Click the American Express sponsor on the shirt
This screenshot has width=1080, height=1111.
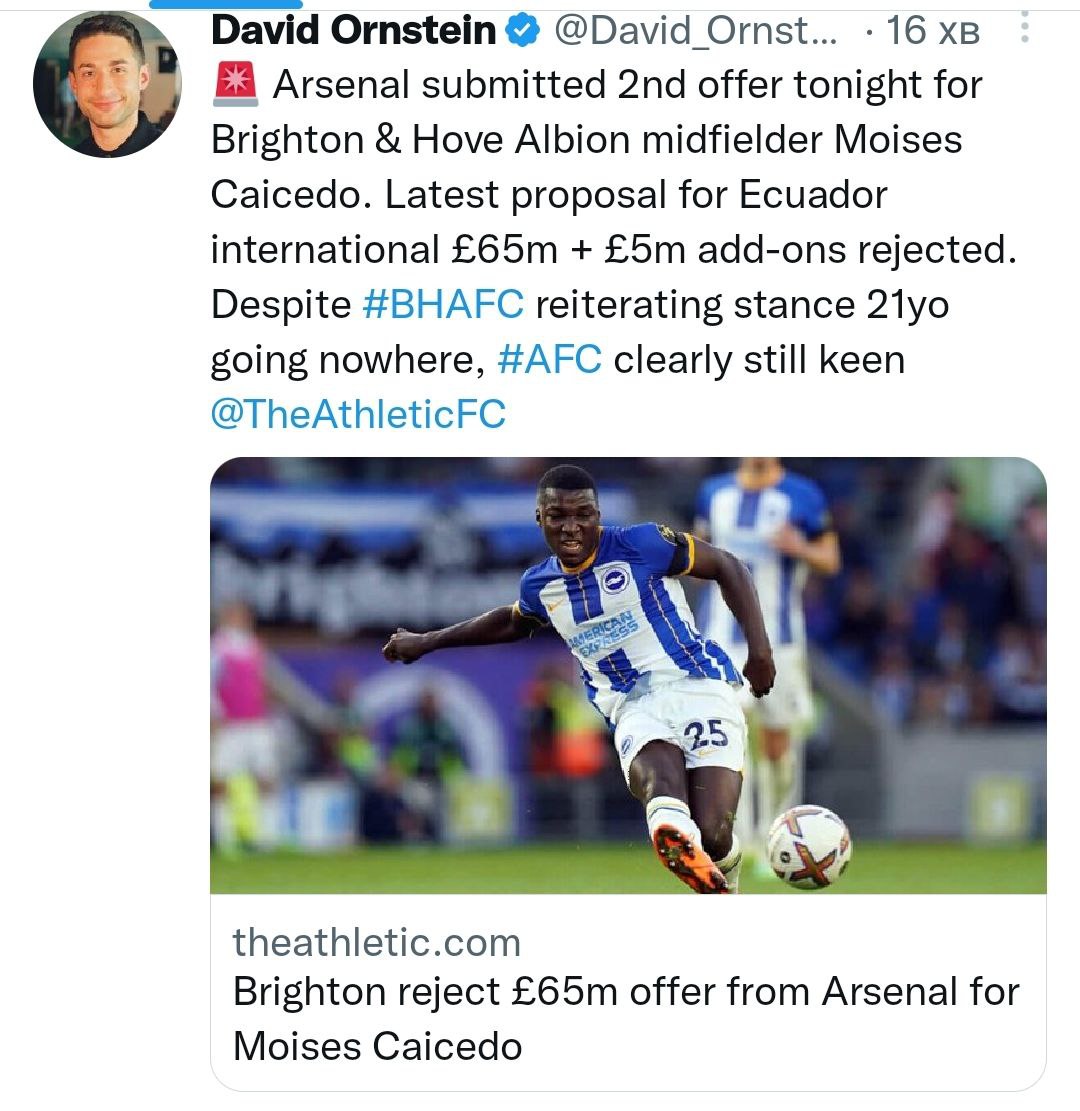pyautogui.click(x=605, y=632)
